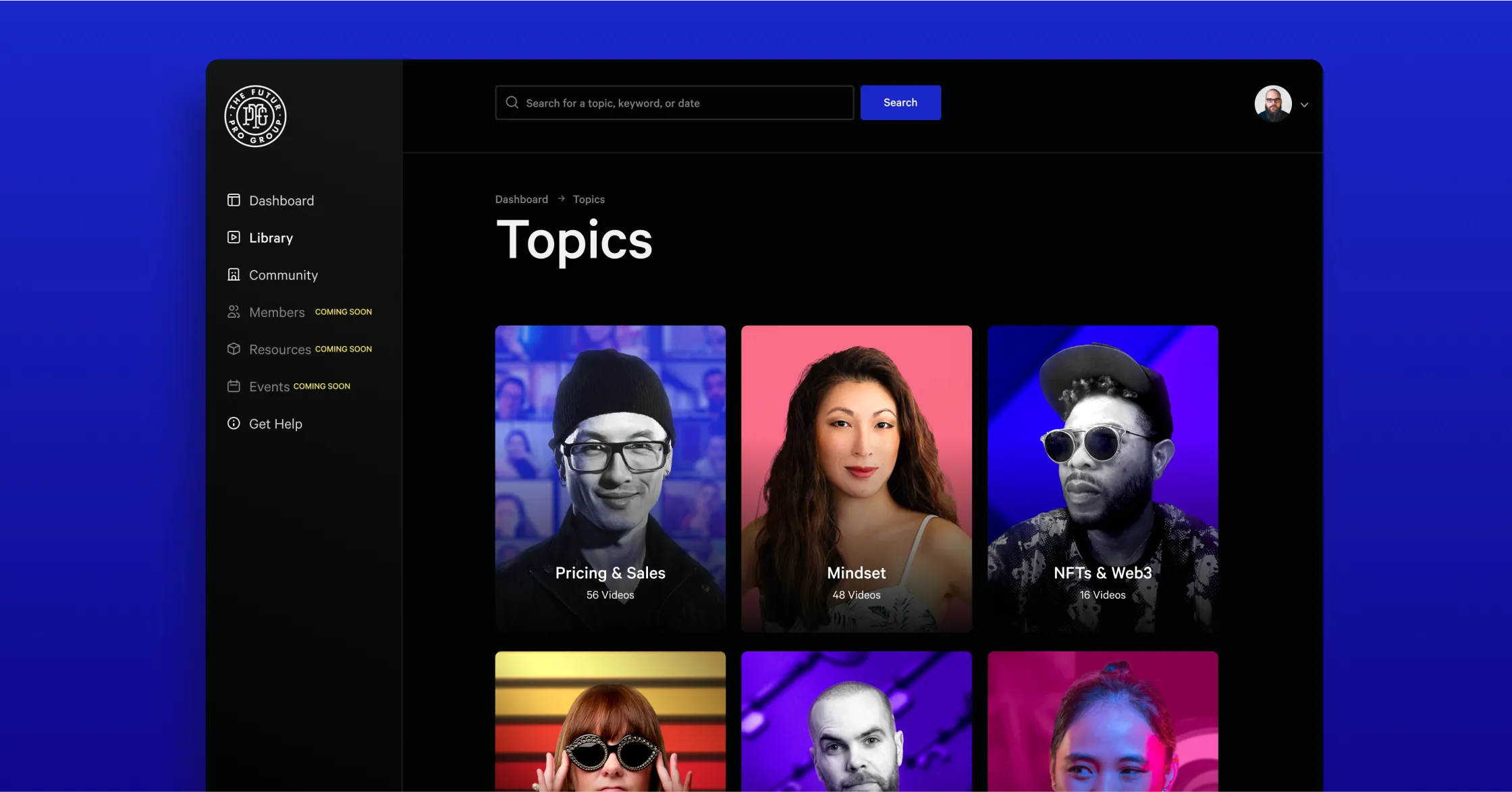Open the magenta card with woman's face
Image resolution: width=1512 pixels, height=792 pixels.
[x=1103, y=721]
